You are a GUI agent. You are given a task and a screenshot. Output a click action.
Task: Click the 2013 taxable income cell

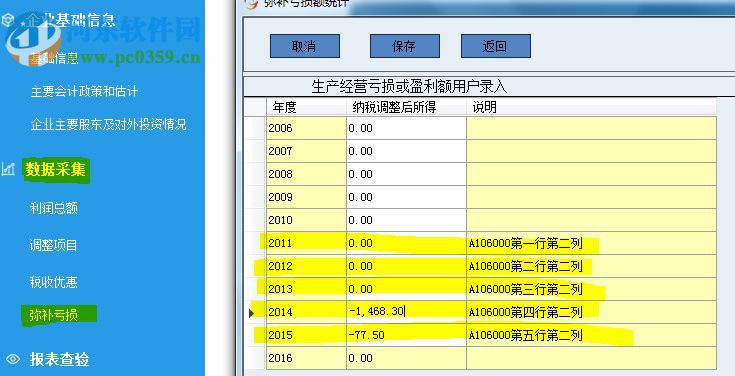(406, 289)
